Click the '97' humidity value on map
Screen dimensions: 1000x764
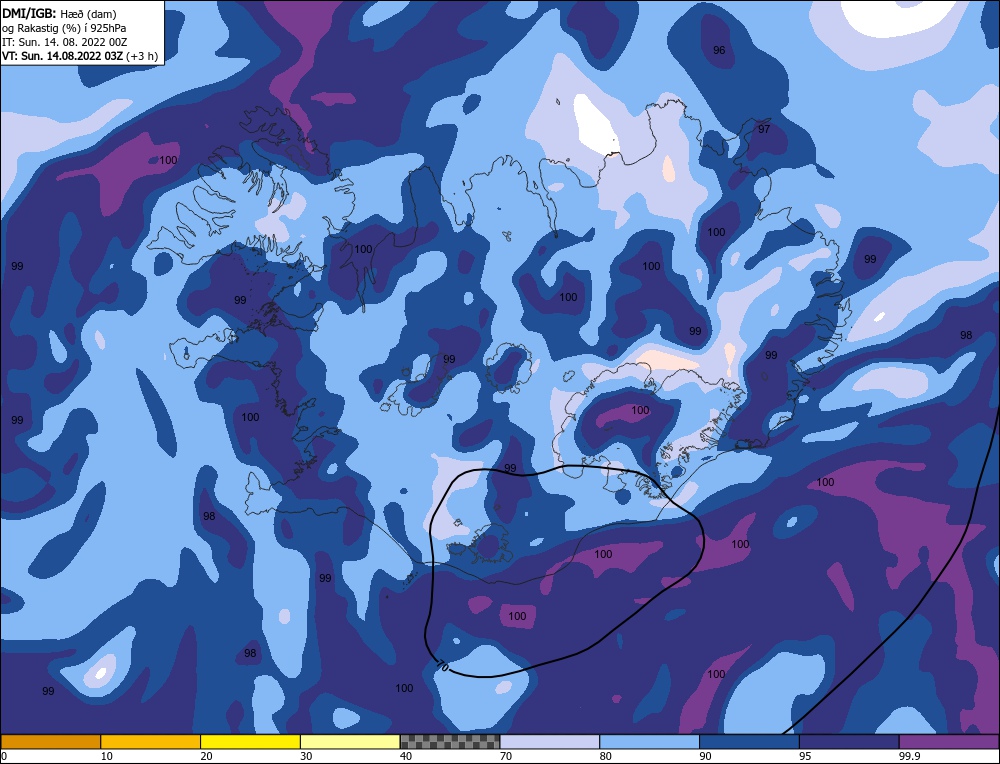click(764, 129)
